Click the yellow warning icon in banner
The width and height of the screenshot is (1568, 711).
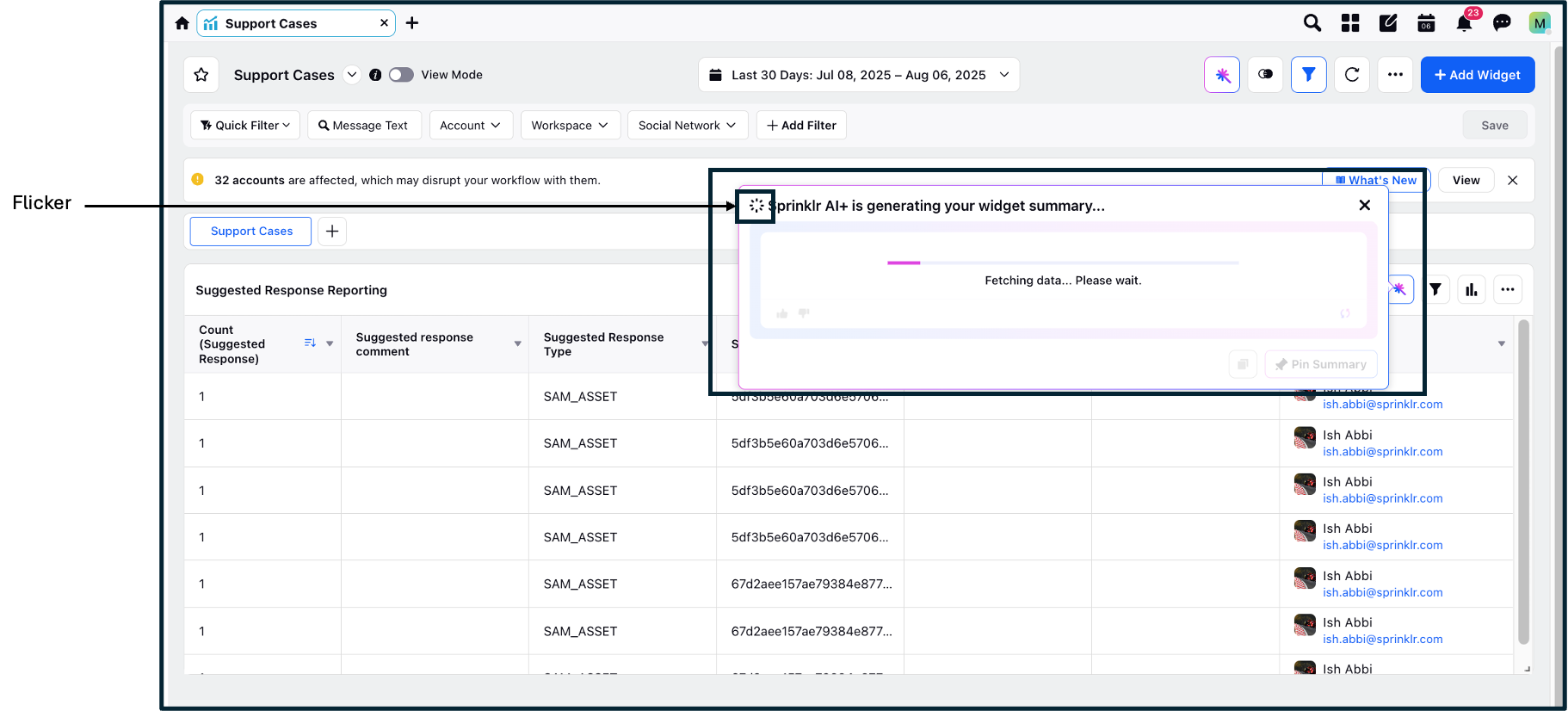tap(198, 179)
